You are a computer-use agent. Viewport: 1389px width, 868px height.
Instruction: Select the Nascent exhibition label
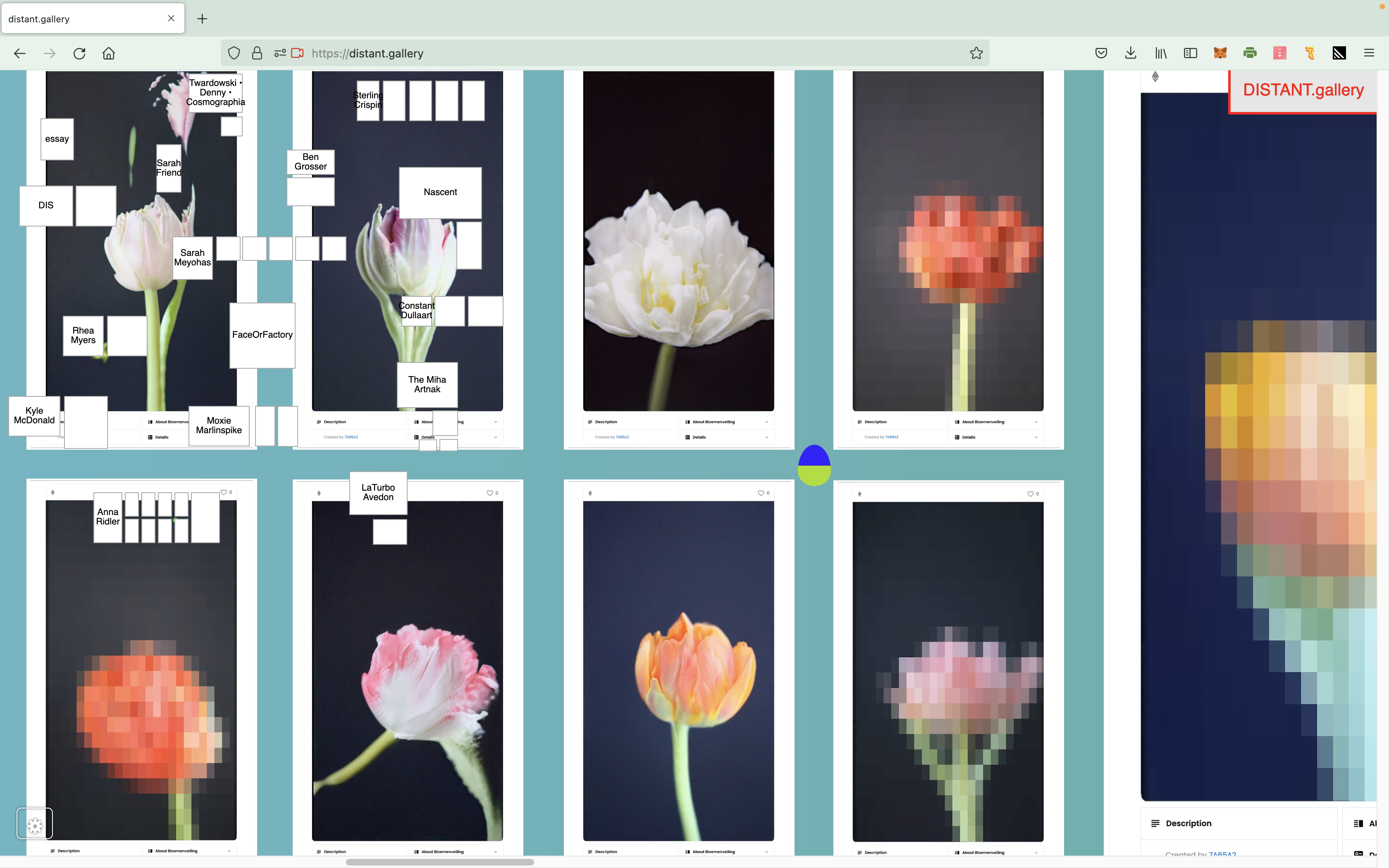pos(440,192)
